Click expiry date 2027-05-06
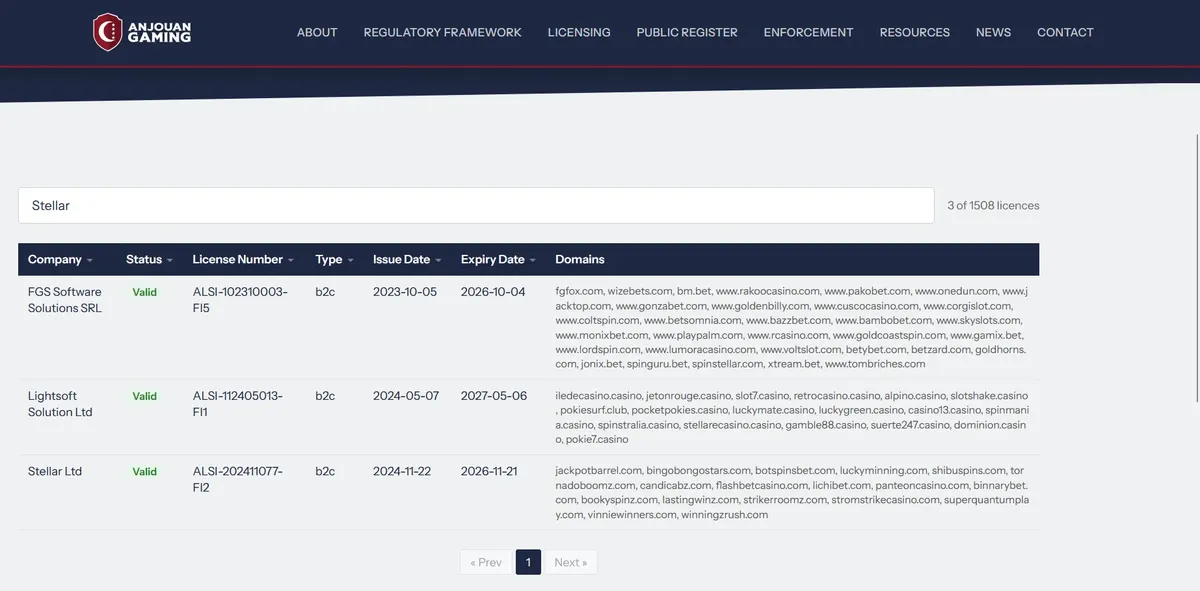Screen dimensions: 1200x591 click(x=494, y=396)
